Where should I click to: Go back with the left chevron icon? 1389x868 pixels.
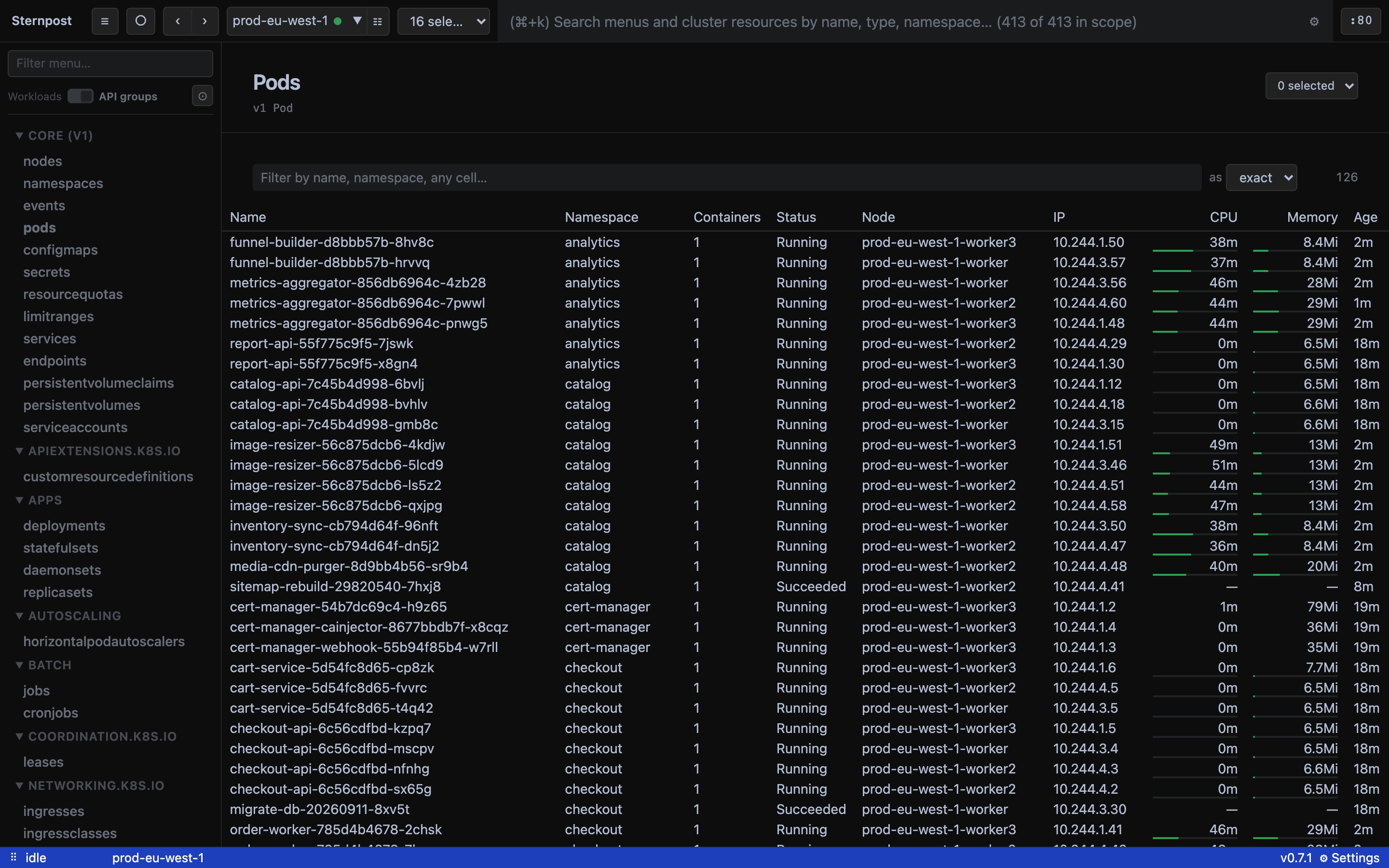point(178,21)
